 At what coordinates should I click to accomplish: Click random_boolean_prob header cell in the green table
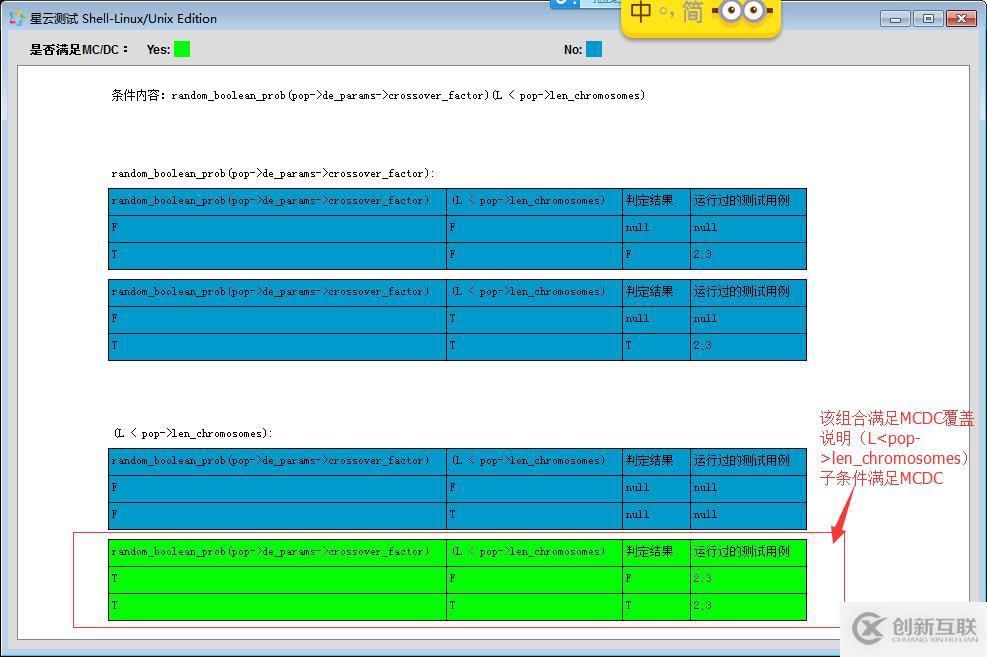(x=278, y=552)
